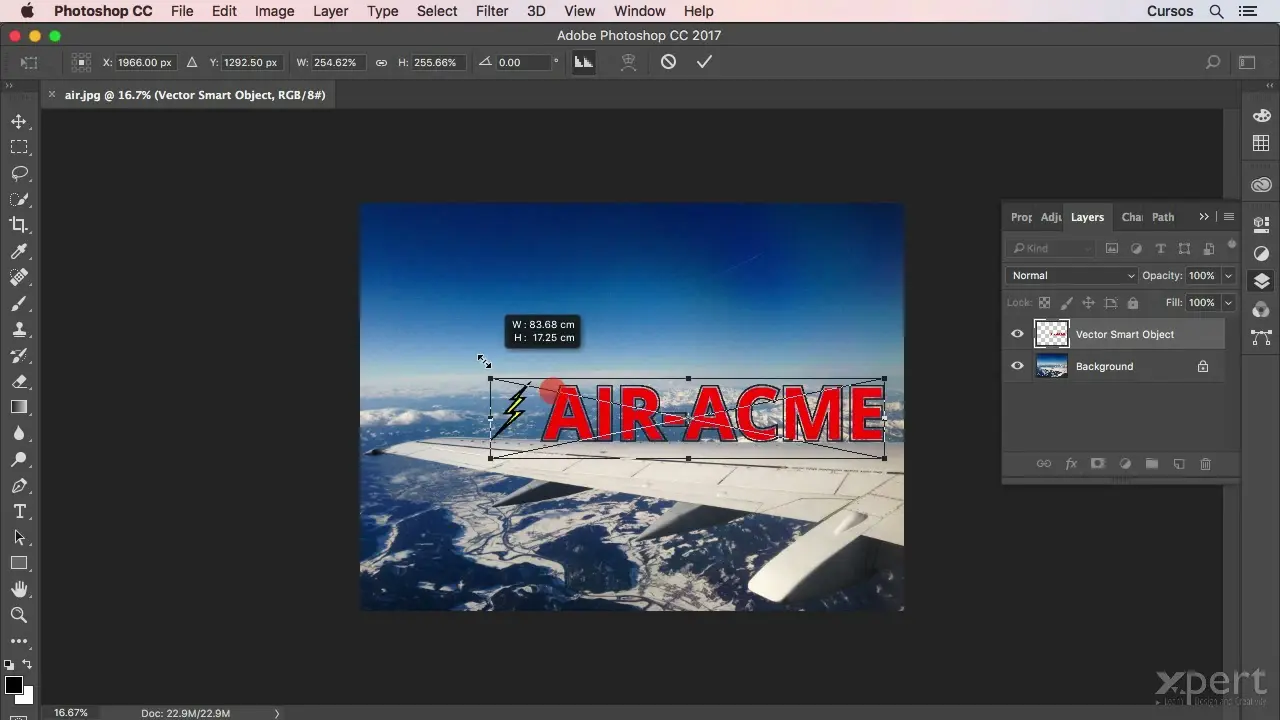1280x720 pixels.
Task: Open the Fill slider dropdown arrow
Action: (1228, 302)
